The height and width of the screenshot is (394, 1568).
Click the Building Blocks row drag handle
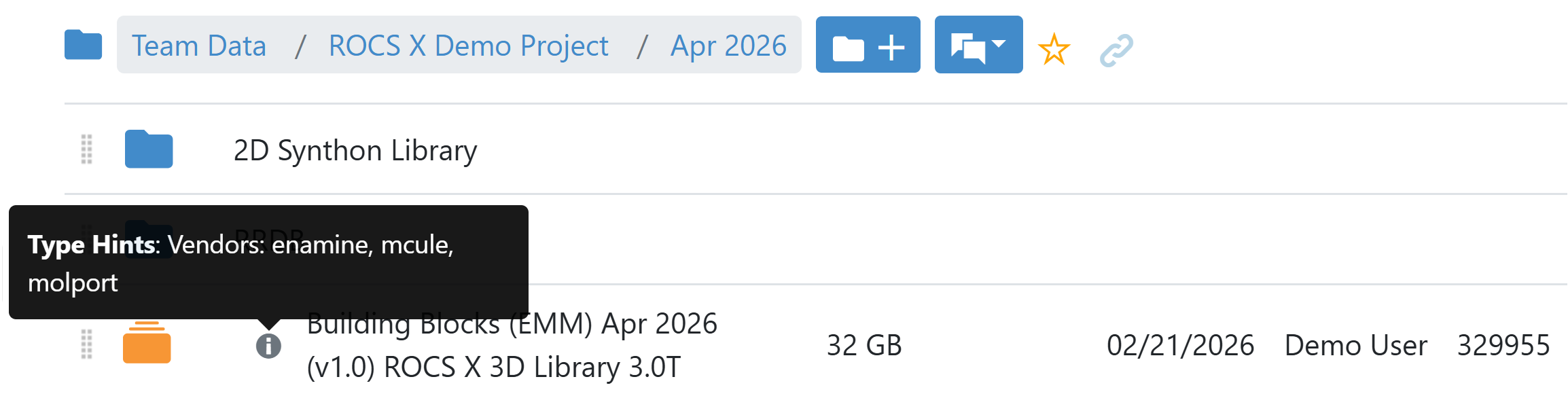[87, 344]
